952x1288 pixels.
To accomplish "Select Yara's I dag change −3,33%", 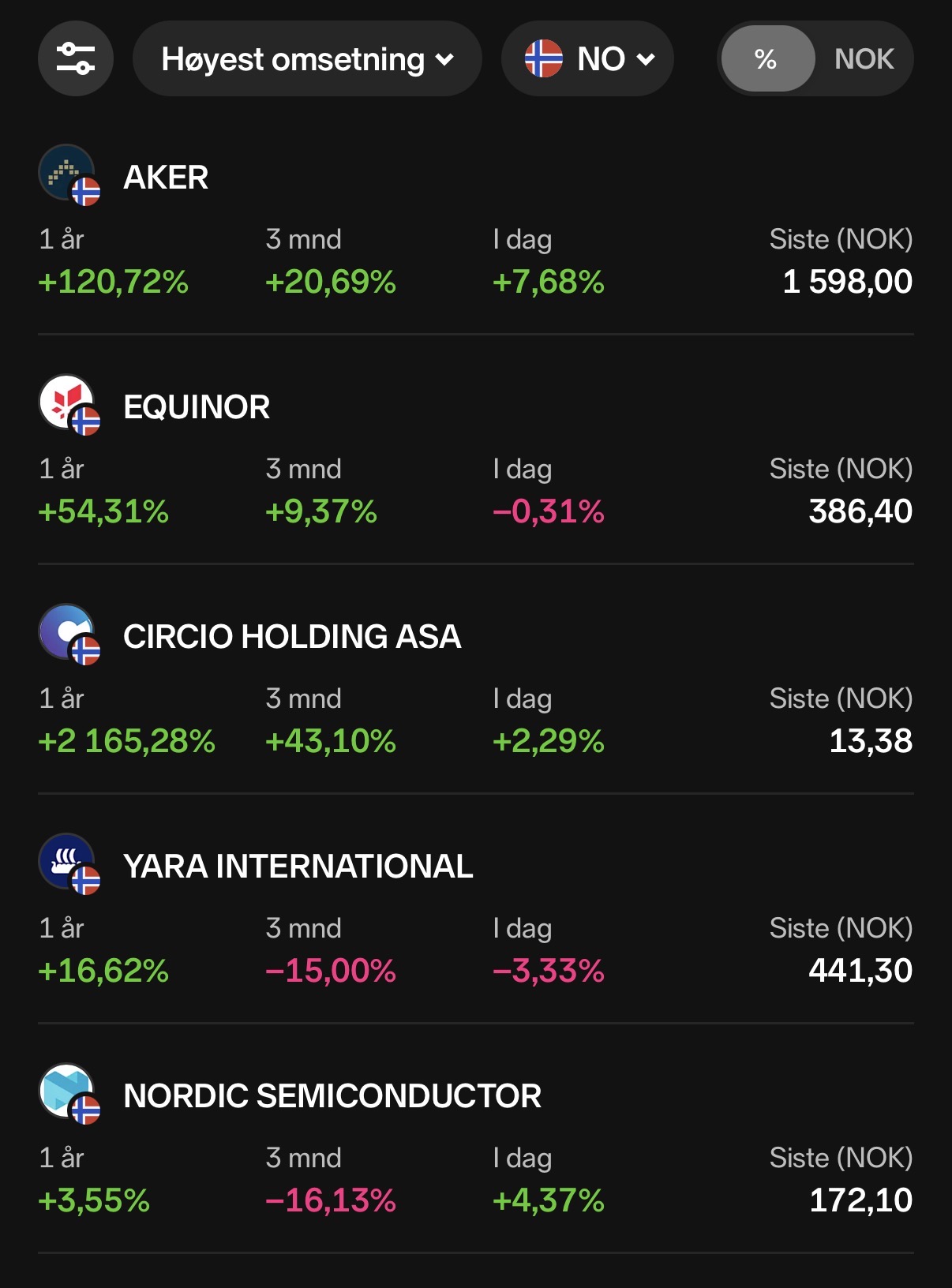I will tap(549, 971).
